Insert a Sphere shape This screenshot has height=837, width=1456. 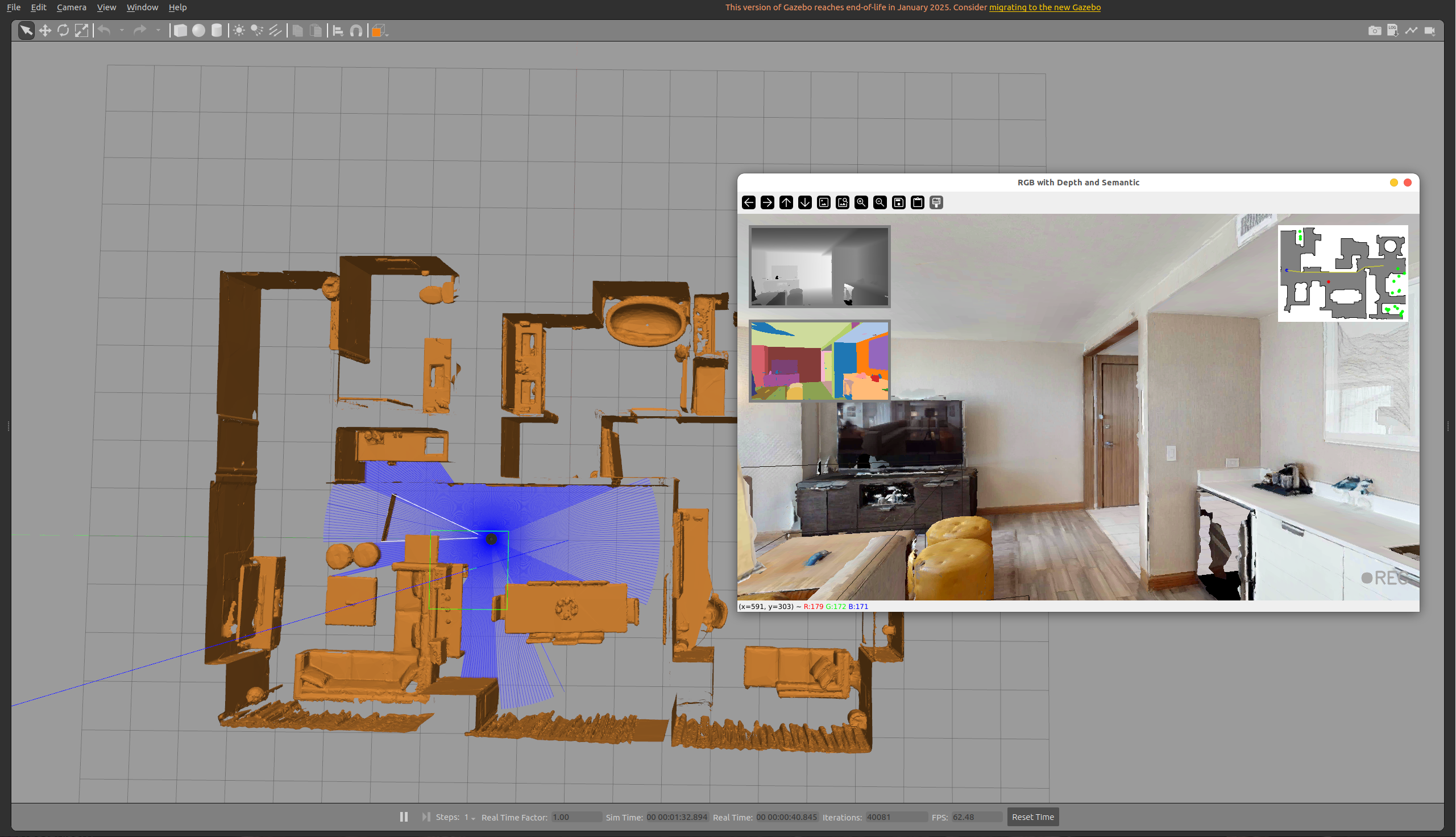click(198, 31)
